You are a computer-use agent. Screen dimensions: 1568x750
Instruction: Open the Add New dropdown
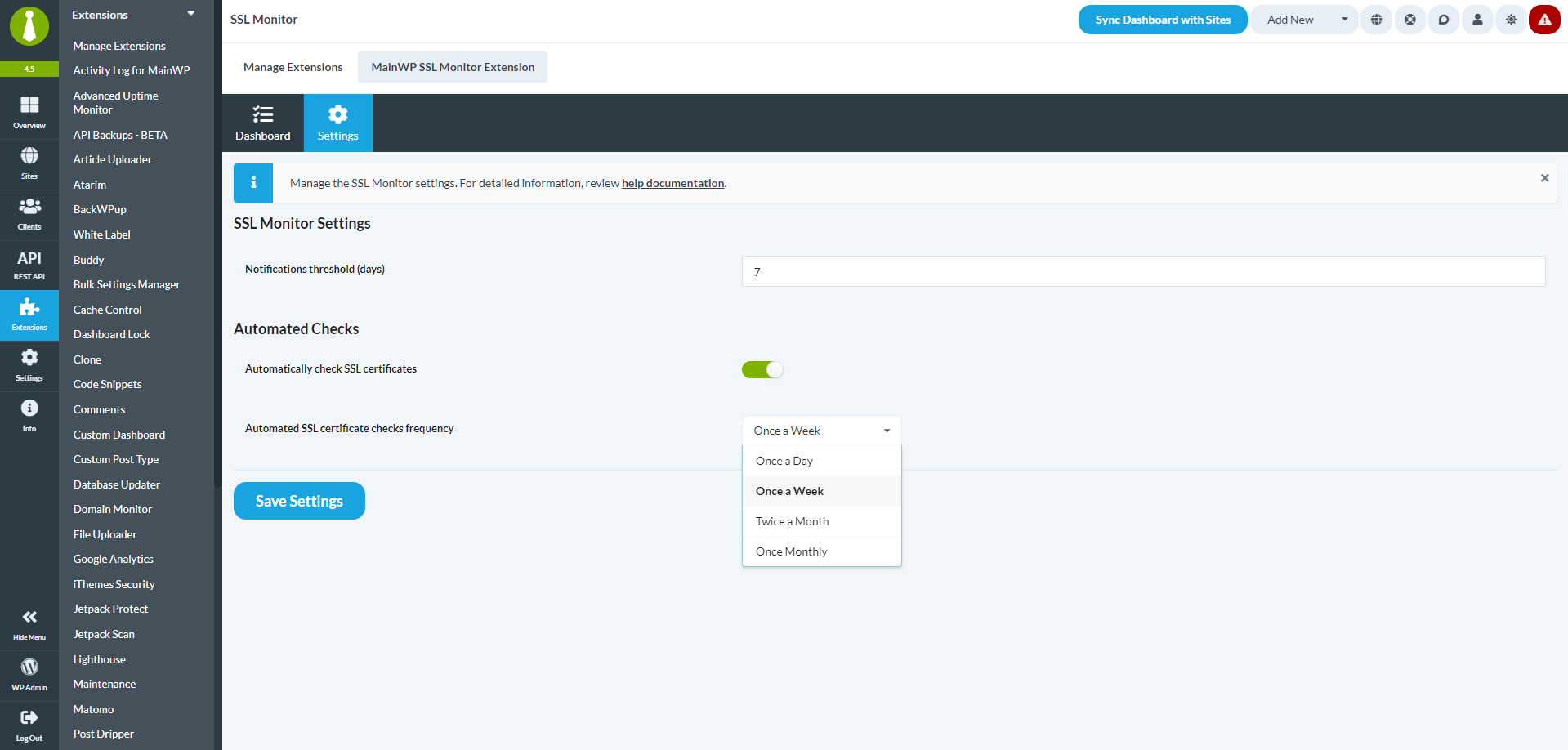coord(1304,20)
